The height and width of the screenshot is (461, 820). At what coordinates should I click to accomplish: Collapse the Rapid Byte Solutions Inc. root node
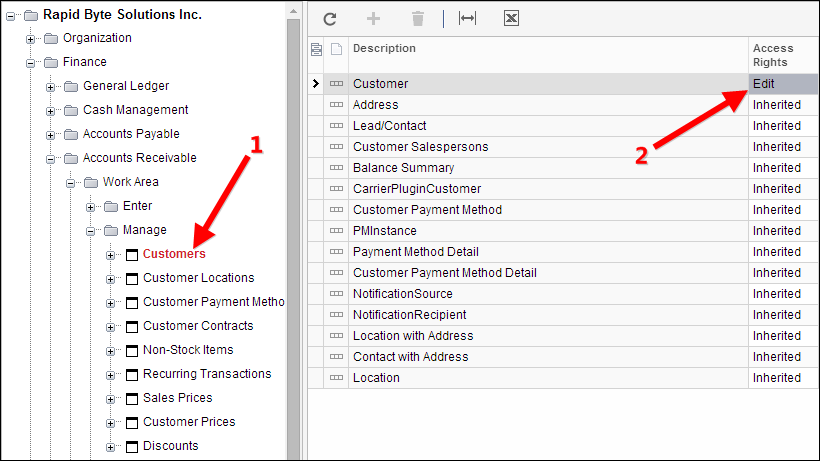point(10,16)
